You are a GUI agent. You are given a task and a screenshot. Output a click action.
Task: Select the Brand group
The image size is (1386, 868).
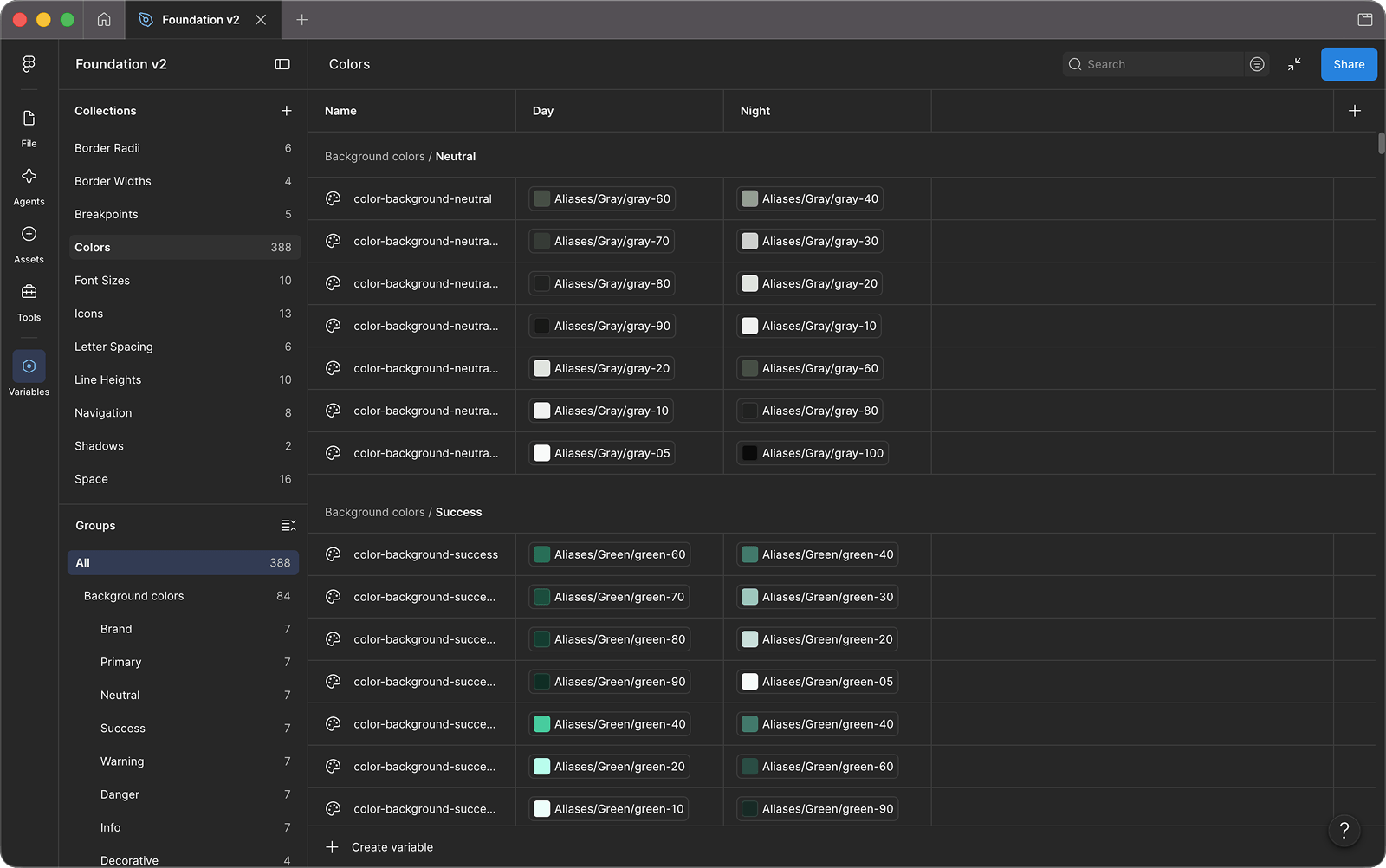184,629
